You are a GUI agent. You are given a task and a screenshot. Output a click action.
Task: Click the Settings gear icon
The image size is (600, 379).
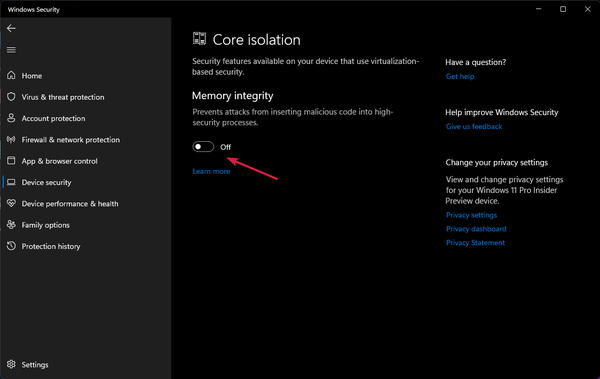click(x=11, y=364)
